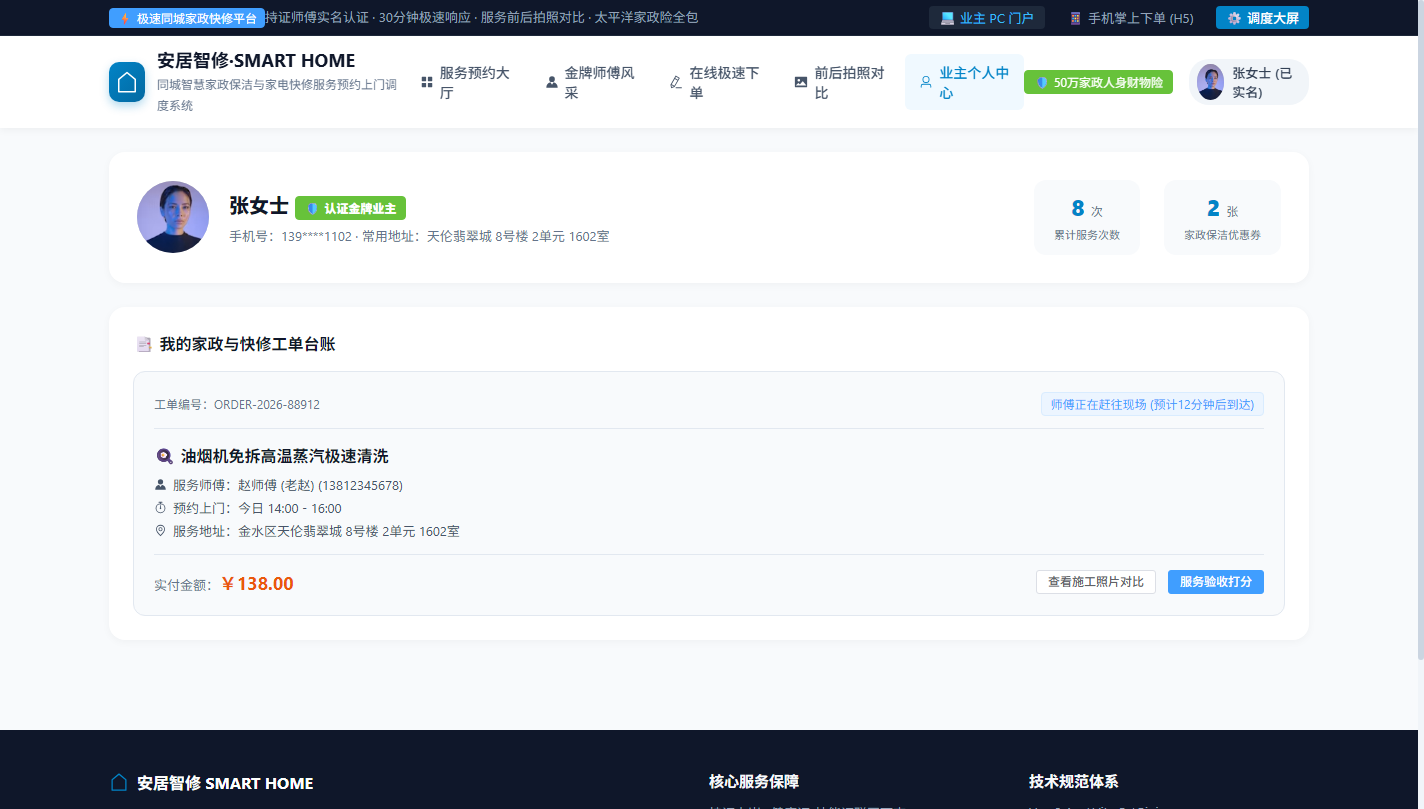Click the magnifier icon beside 油烟机免拆高温蒸汽极速清洗

[165, 456]
